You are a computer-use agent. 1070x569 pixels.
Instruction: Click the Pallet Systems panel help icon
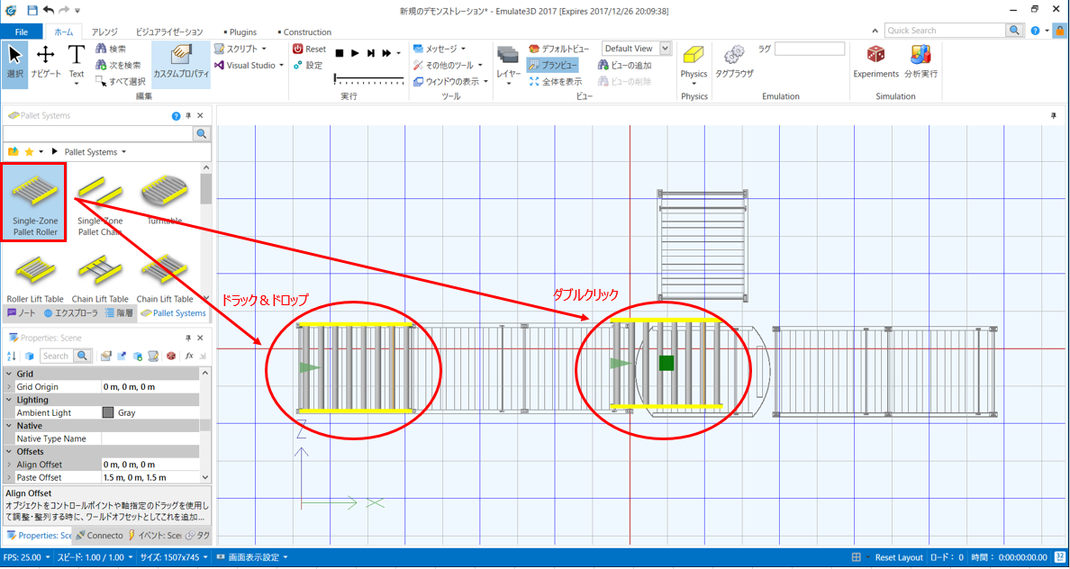click(x=176, y=116)
